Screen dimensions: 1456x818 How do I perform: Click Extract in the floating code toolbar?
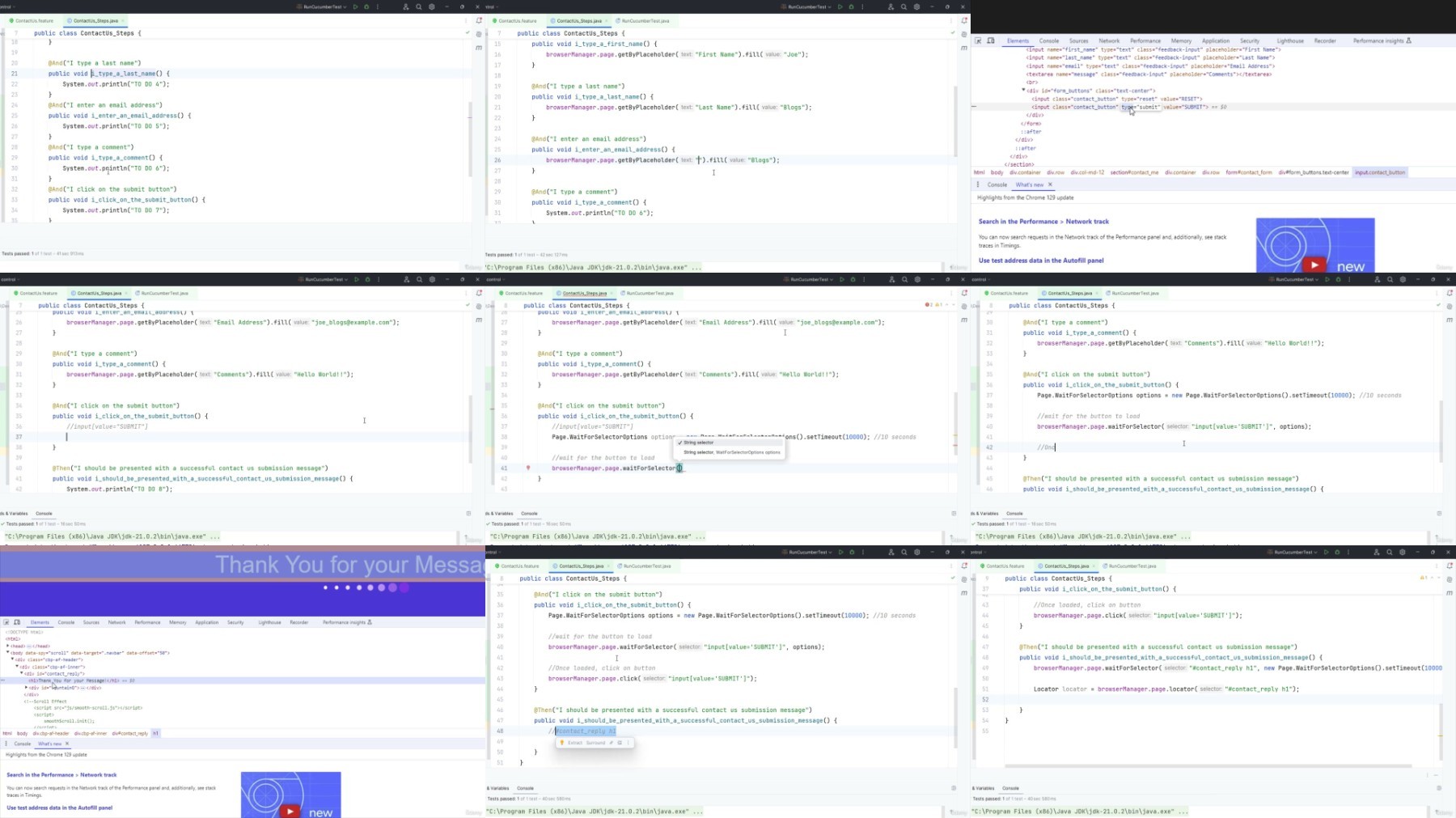[x=574, y=742]
